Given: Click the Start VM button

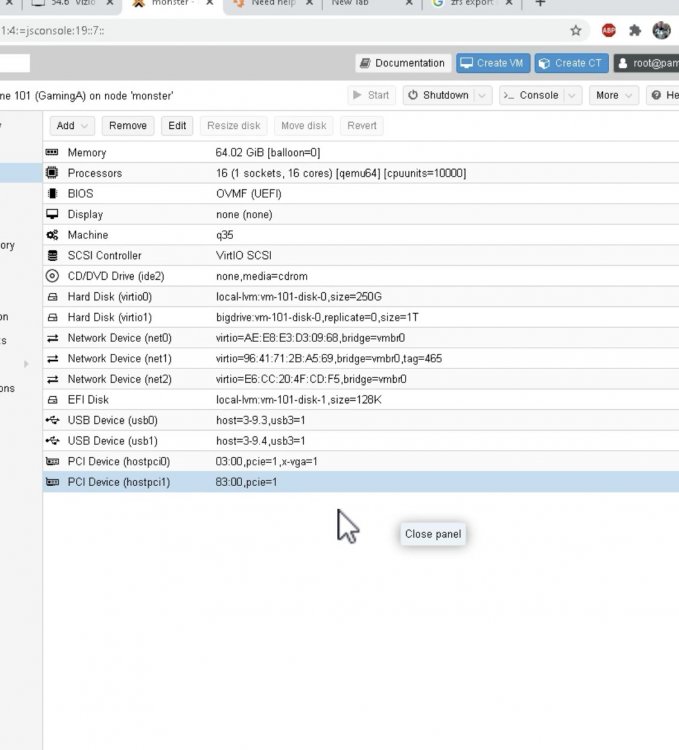Looking at the screenshot, I should click(x=371, y=95).
